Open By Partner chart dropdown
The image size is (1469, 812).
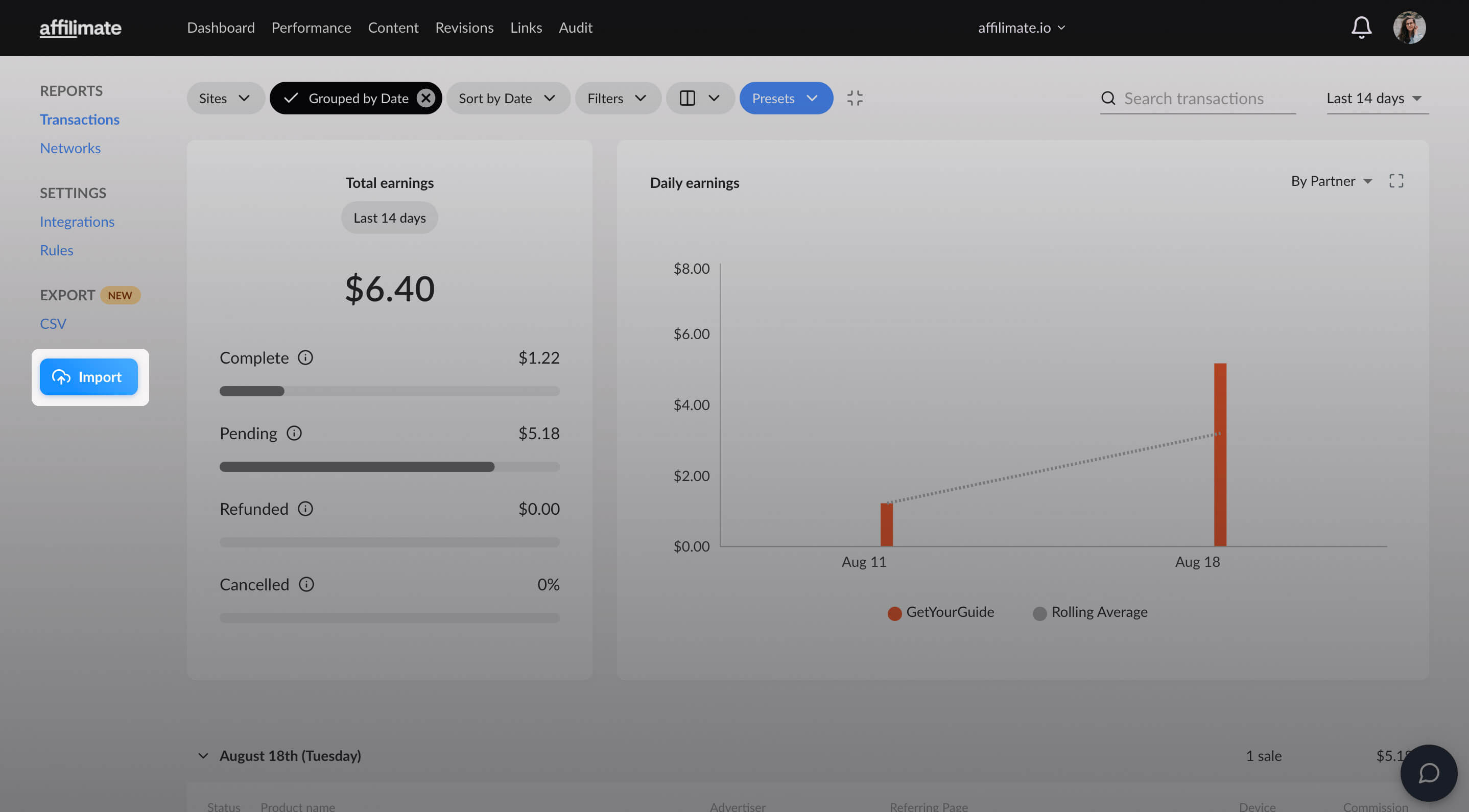tap(1331, 181)
